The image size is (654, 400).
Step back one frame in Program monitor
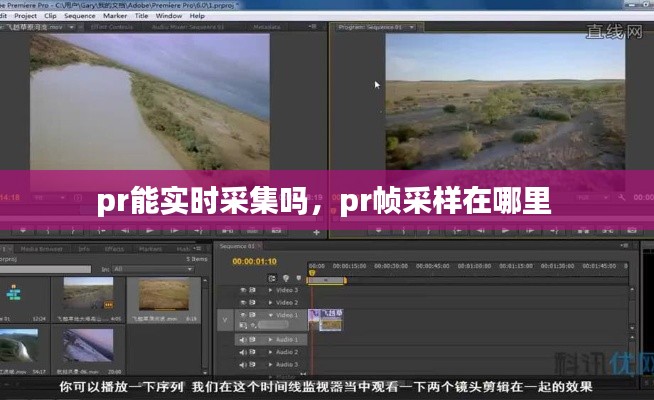coord(480,230)
